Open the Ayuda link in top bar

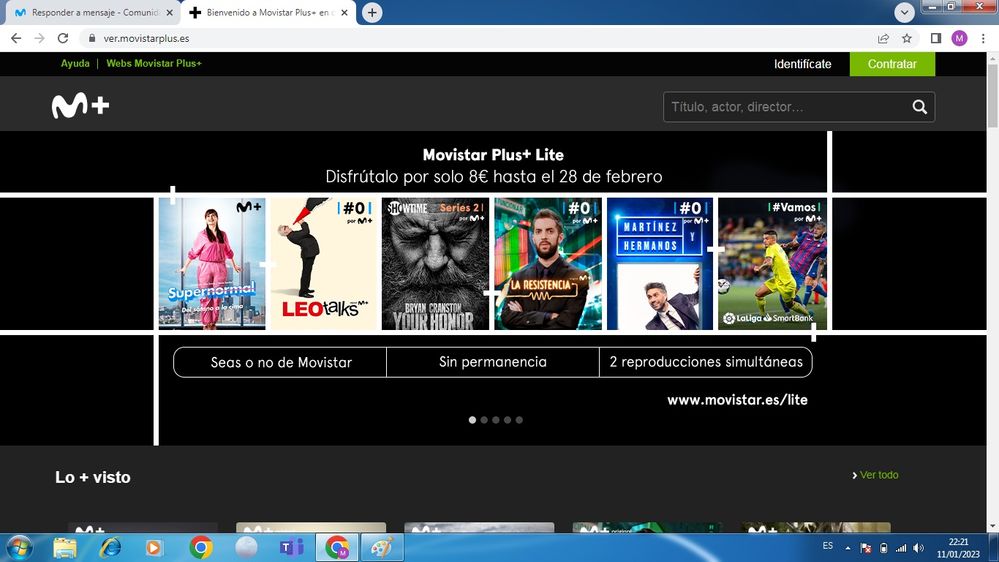75,64
